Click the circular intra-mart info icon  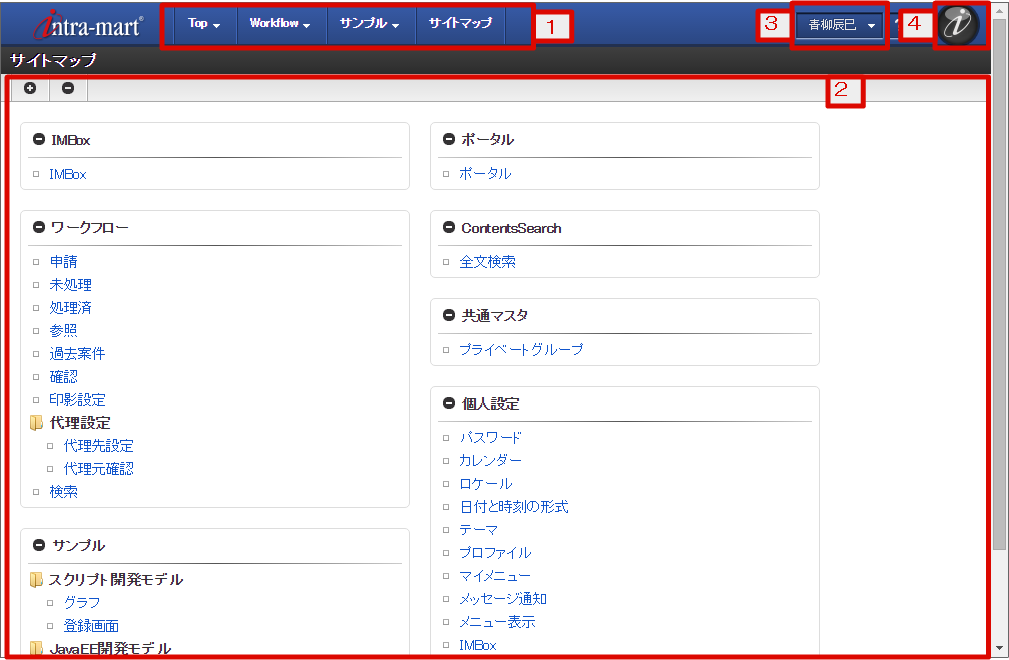pos(957,25)
